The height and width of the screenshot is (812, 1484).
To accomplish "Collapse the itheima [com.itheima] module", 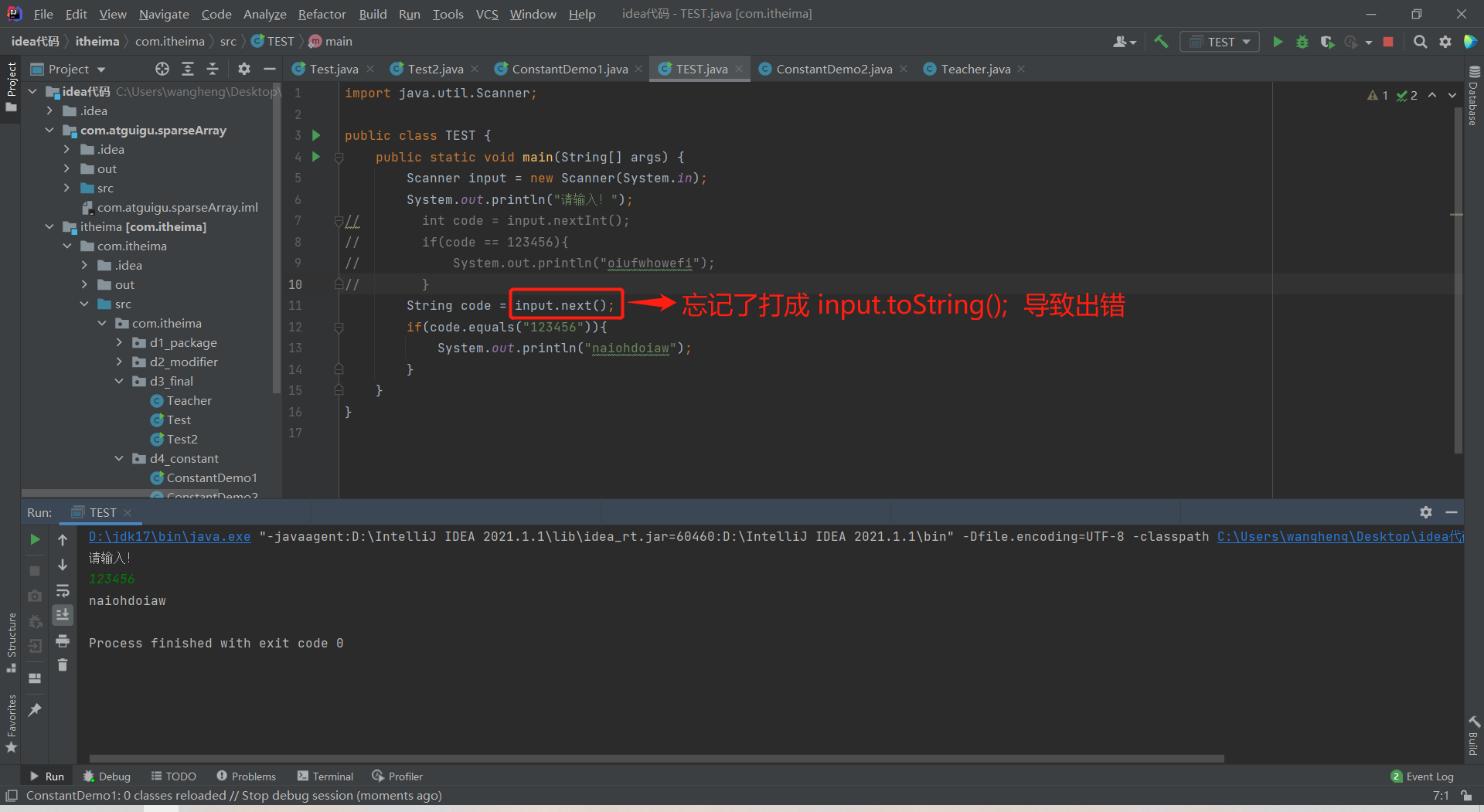I will 49,226.
